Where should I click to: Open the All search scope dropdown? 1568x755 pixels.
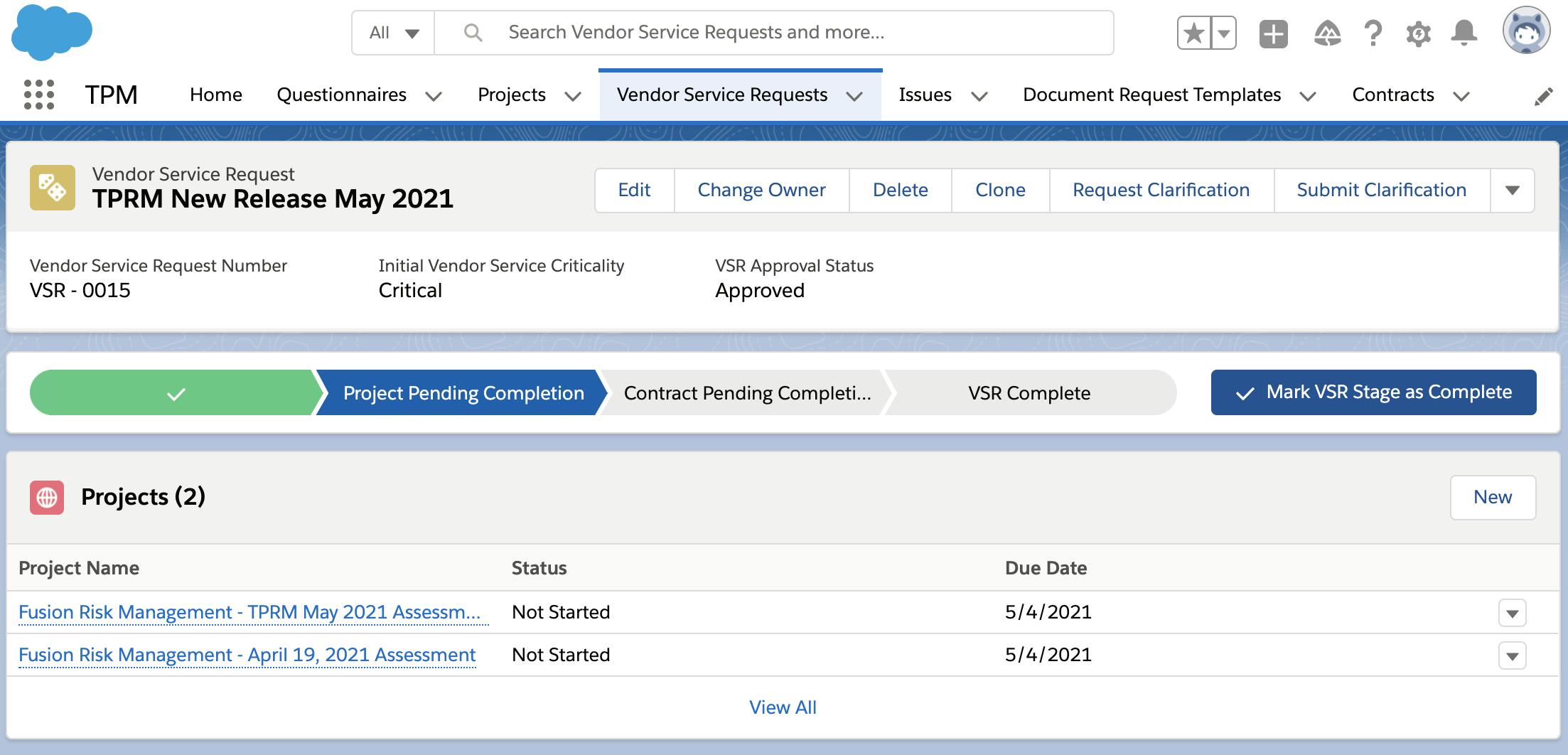click(392, 32)
